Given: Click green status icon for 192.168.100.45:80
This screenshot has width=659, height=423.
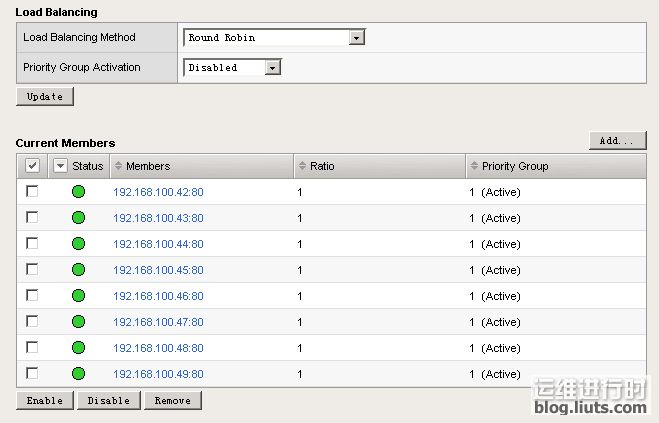Looking at the screenshot, I should tap(78, 270).
